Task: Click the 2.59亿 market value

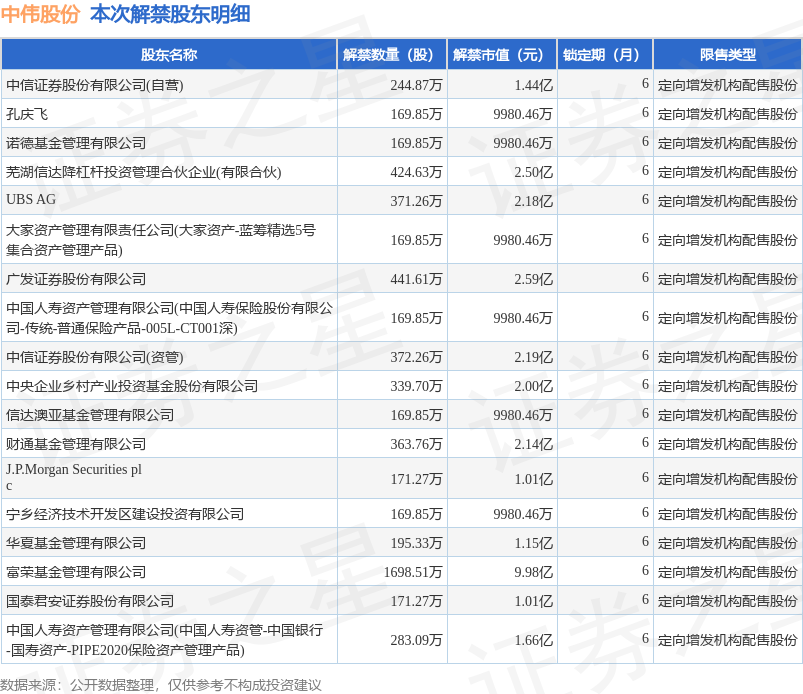Action: (x=534, y=279)
